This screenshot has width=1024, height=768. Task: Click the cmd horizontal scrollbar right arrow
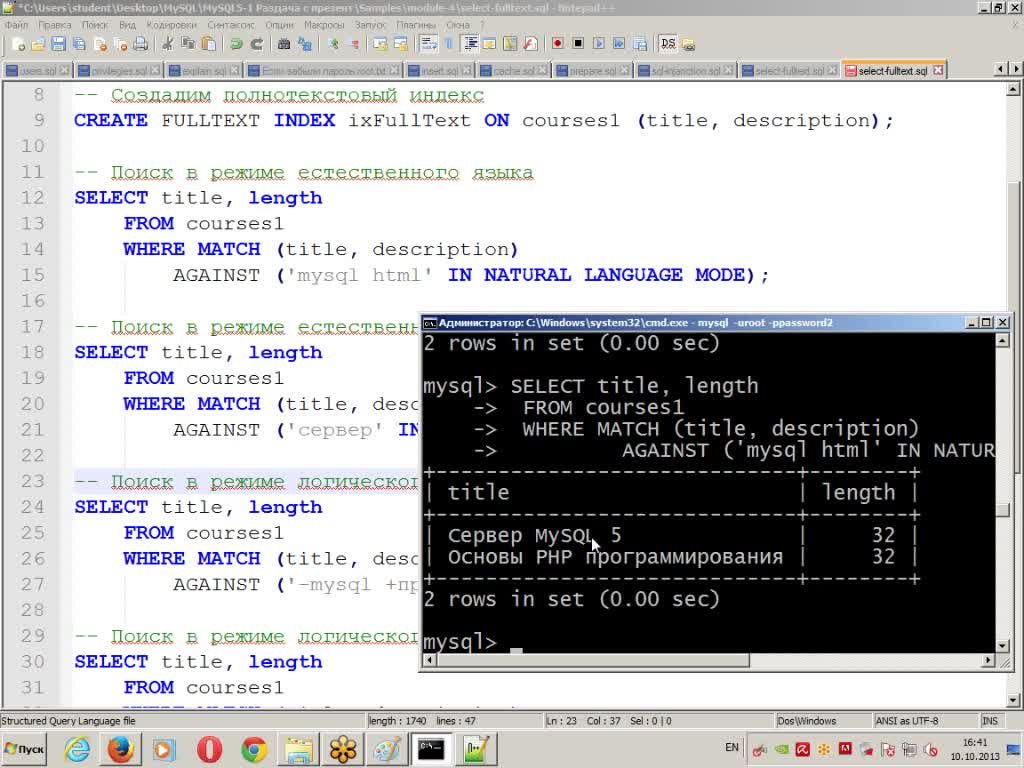[x=988, y=661]
